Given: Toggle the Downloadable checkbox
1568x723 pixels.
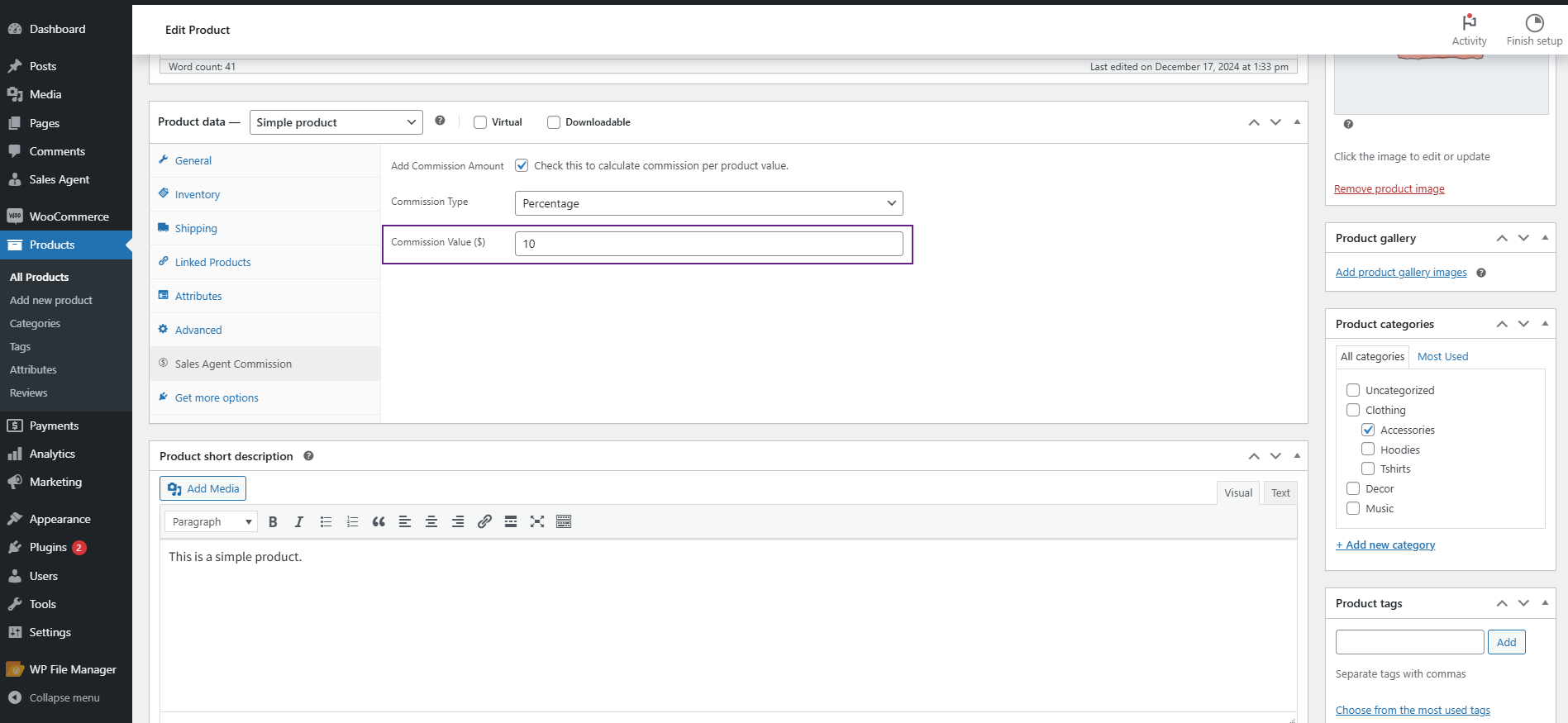Looking at the screenshot, I should coord(554,122).
